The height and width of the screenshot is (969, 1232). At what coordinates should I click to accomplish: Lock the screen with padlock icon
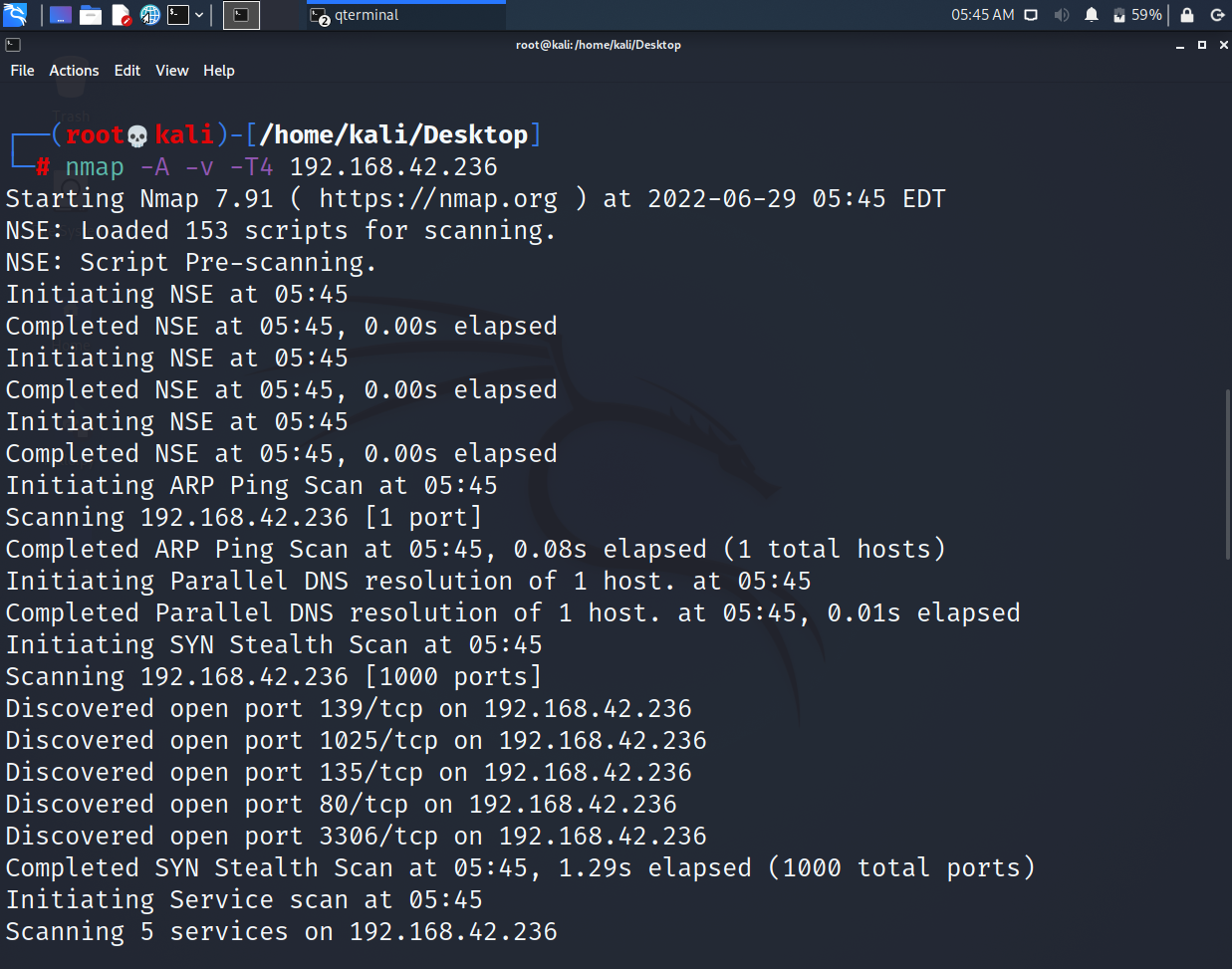click(x=1187, y=15)
